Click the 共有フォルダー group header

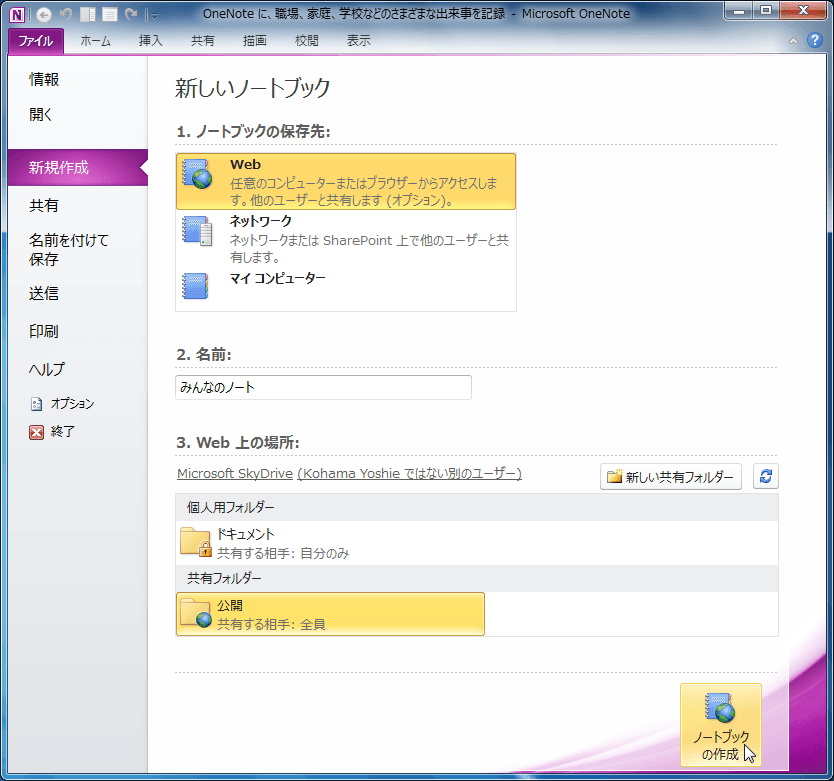tap(477, 578)
